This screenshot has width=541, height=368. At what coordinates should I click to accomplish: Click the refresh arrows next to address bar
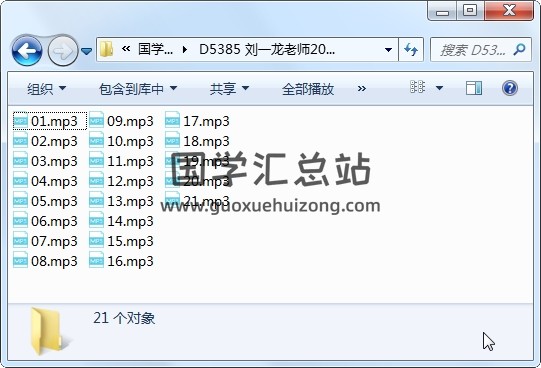coord(411,50)
